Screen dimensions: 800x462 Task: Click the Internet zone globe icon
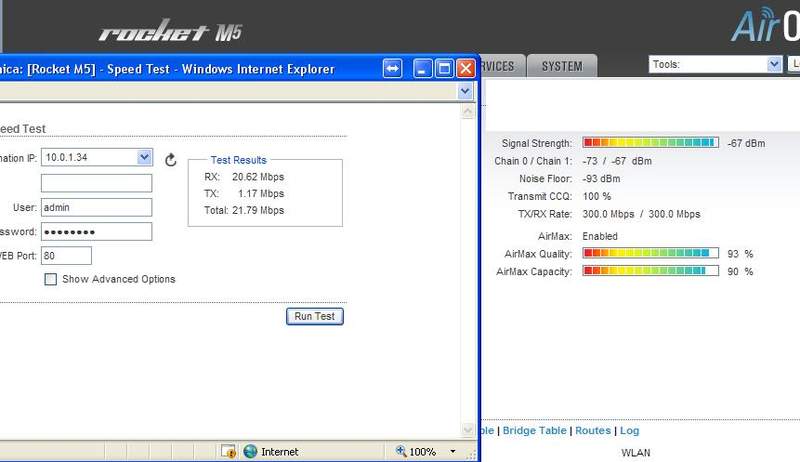250,451
